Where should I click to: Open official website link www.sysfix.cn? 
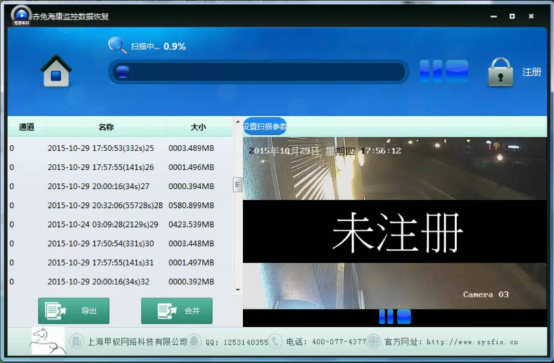tap(472, 342)
